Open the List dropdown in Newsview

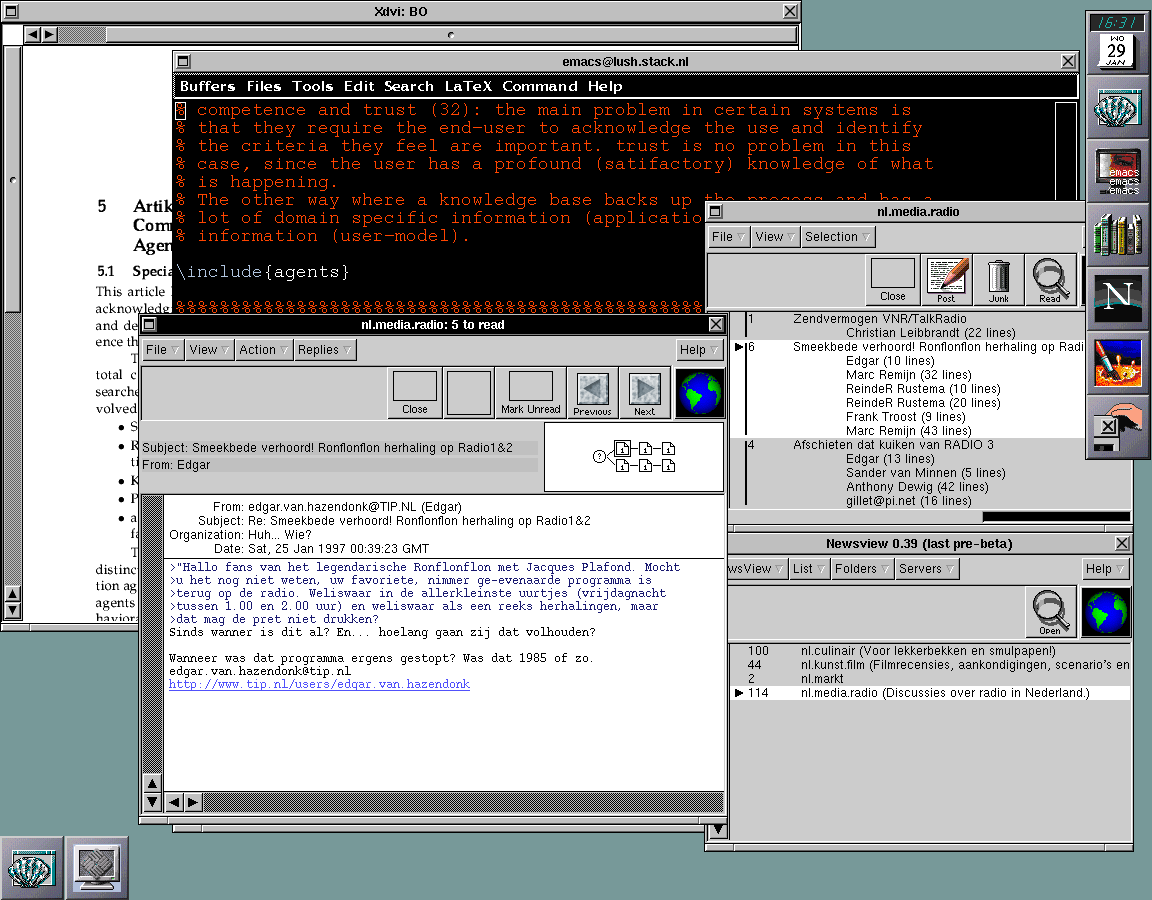tap(809, 569)
